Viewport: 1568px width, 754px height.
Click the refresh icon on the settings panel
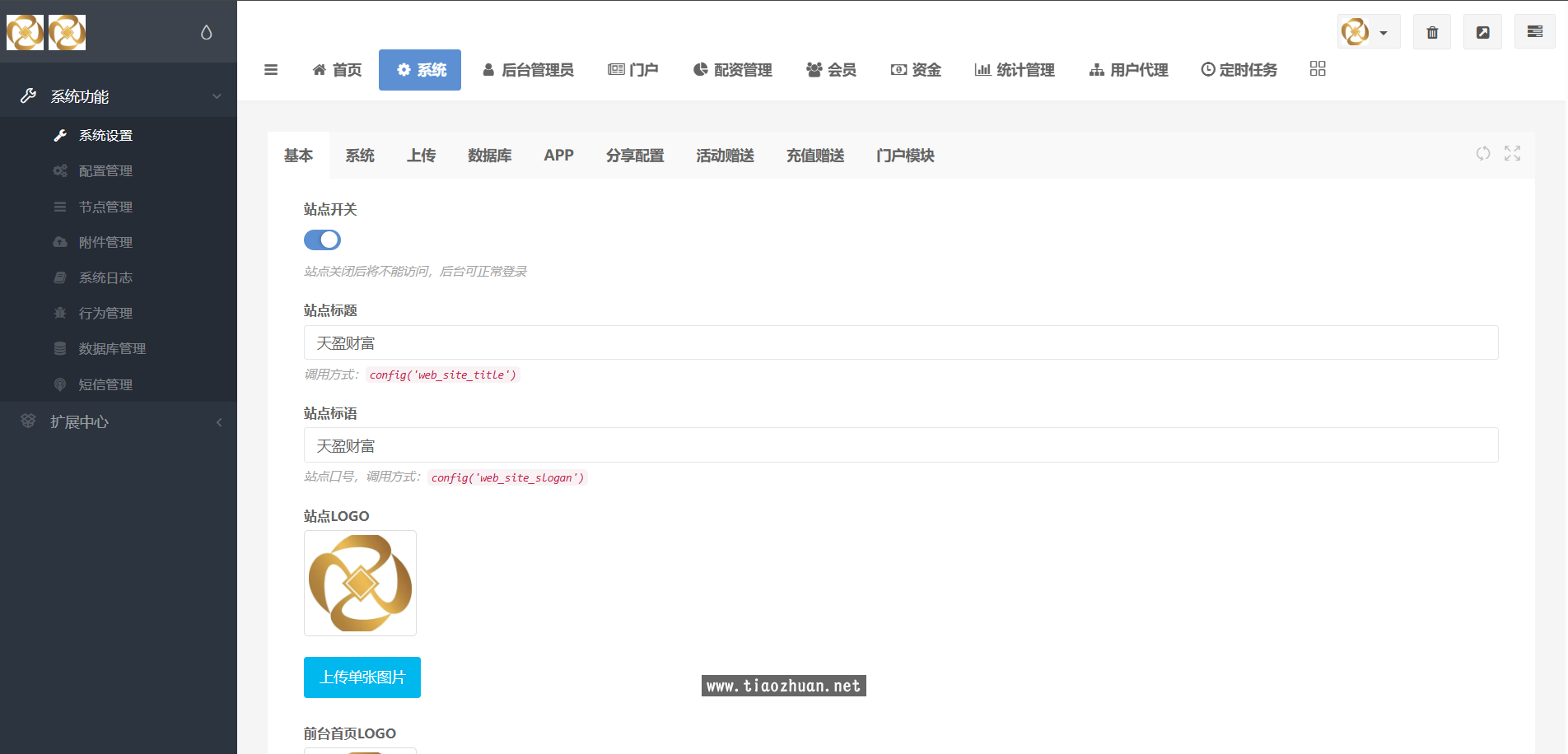coord(1483,154)
